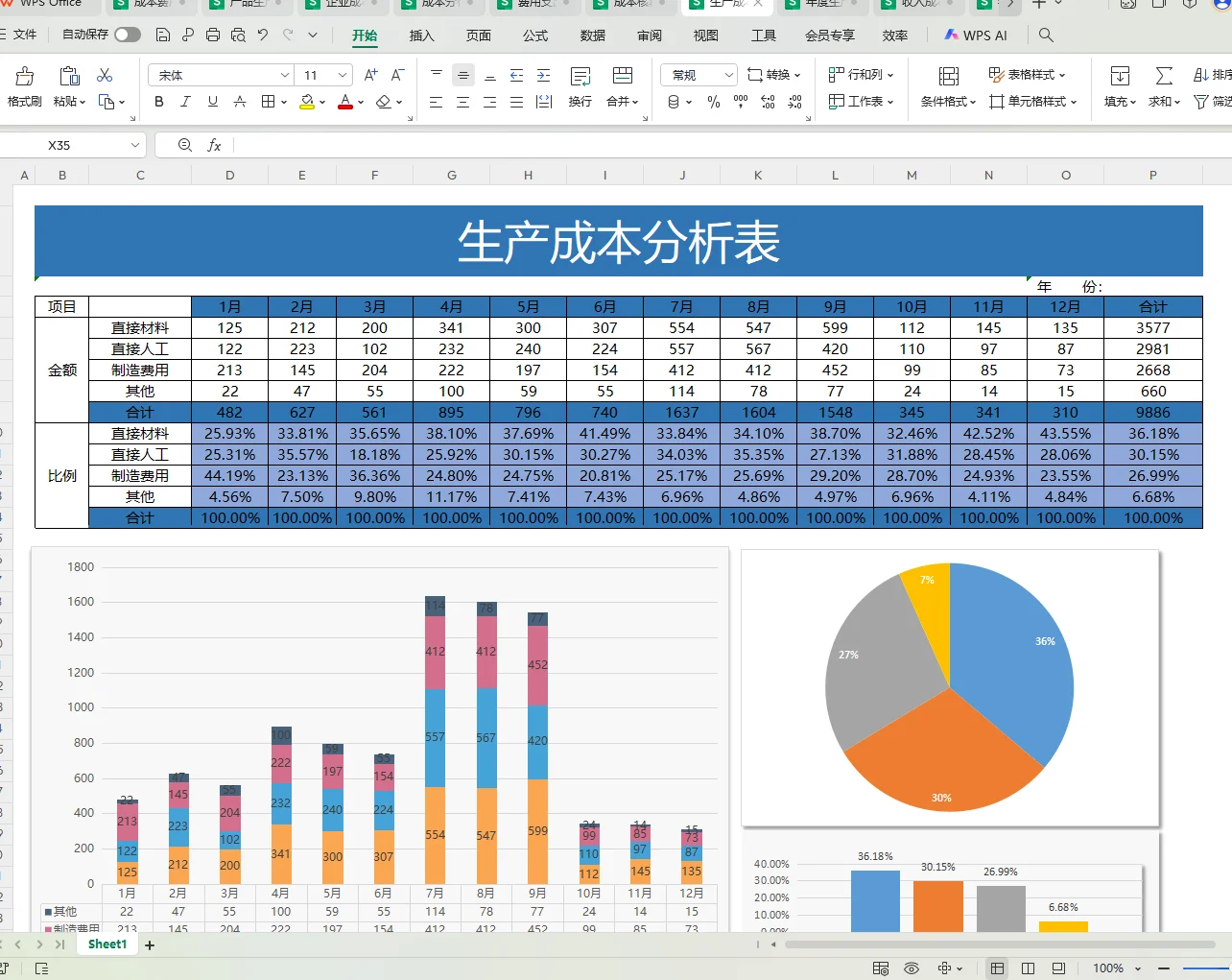Open the AutoSum (求和) function

[1162, 101]
